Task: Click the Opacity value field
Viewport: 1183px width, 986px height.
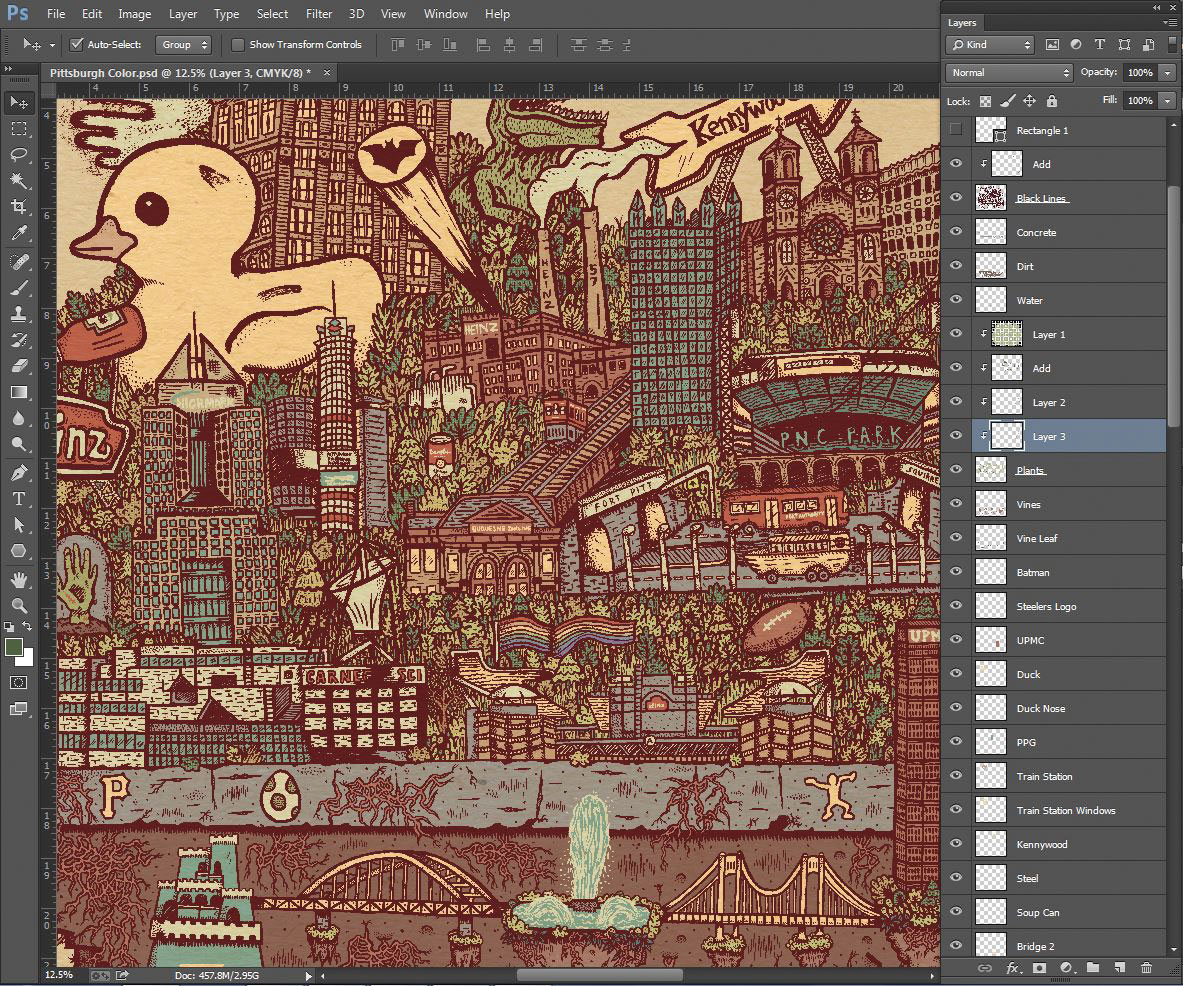Action: 1140,72
